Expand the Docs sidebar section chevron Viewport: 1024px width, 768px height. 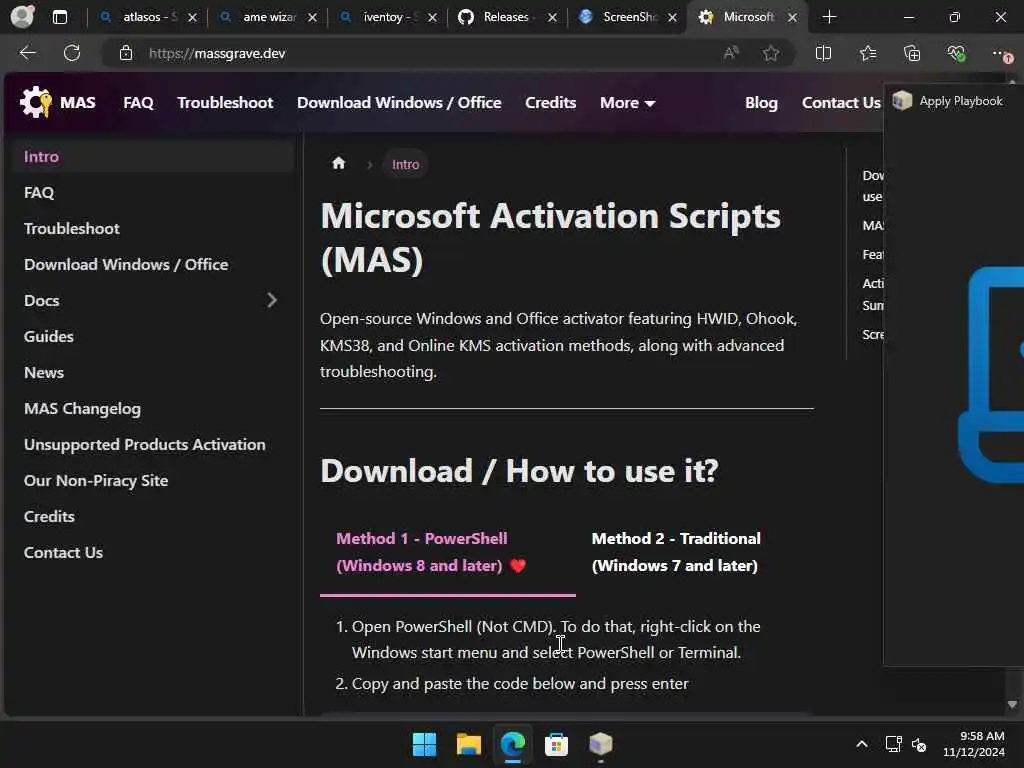(272, 300)
